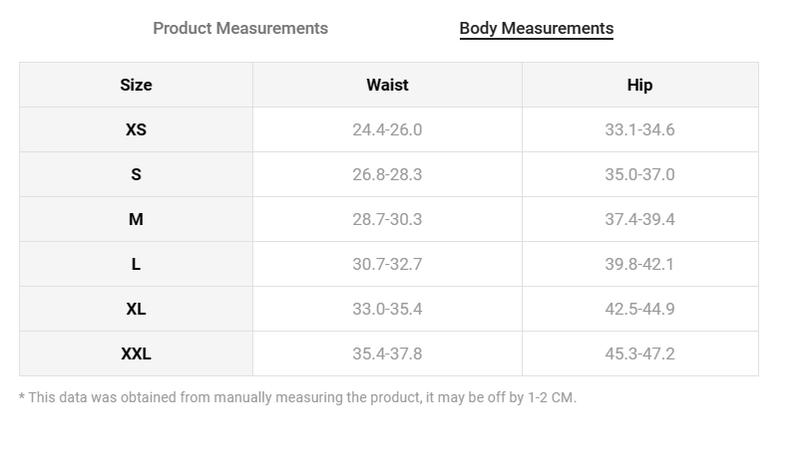Click the XS waist value 24.4-26.0
The height and width of the screenshot is (468, 800).
coord(387,130)
